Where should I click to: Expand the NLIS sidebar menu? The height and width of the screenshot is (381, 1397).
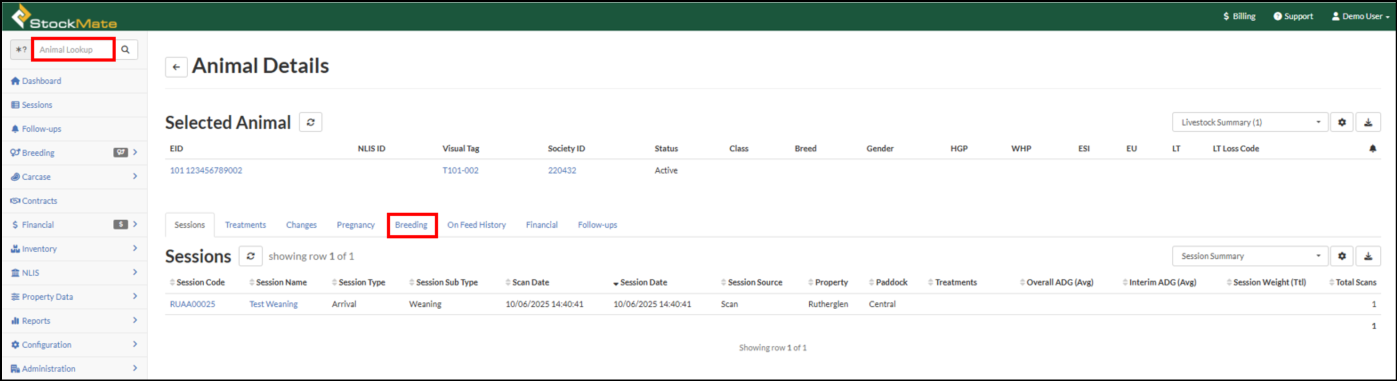click(74, 273)
